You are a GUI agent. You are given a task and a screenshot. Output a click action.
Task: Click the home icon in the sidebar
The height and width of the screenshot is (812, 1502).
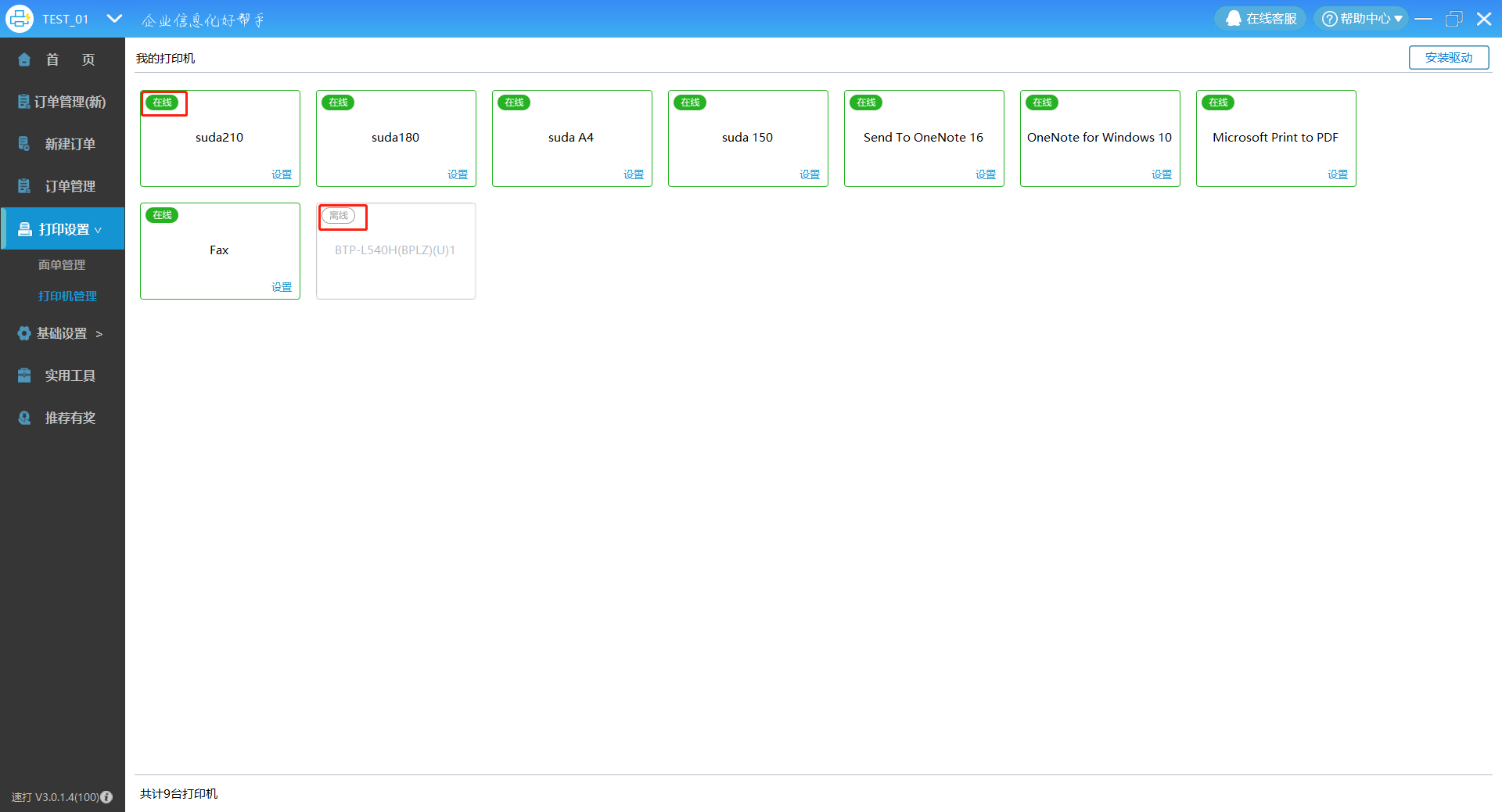click(x=24, y=59)
